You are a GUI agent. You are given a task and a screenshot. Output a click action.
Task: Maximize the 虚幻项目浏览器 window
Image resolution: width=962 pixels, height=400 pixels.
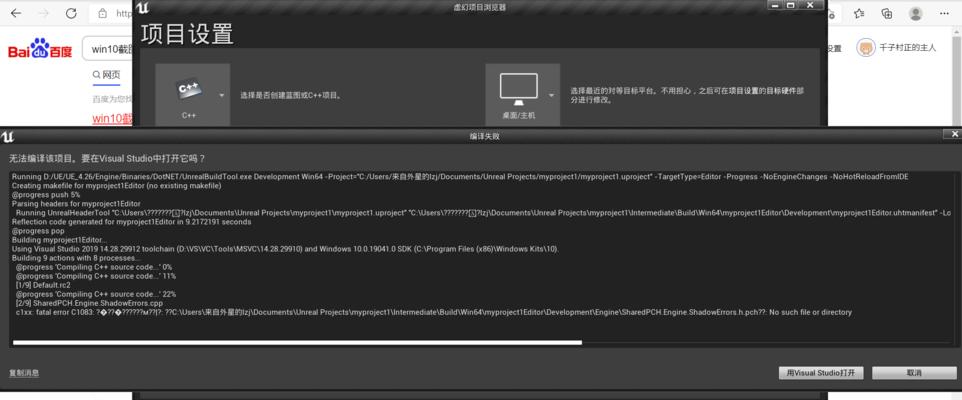[x=791, y=5]
